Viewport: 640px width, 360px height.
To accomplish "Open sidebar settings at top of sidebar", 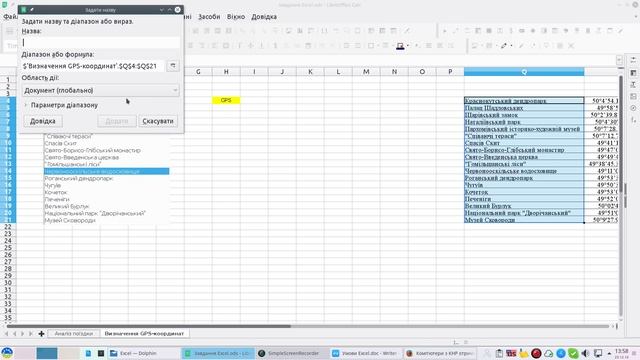I will click(x=633, y=60).
